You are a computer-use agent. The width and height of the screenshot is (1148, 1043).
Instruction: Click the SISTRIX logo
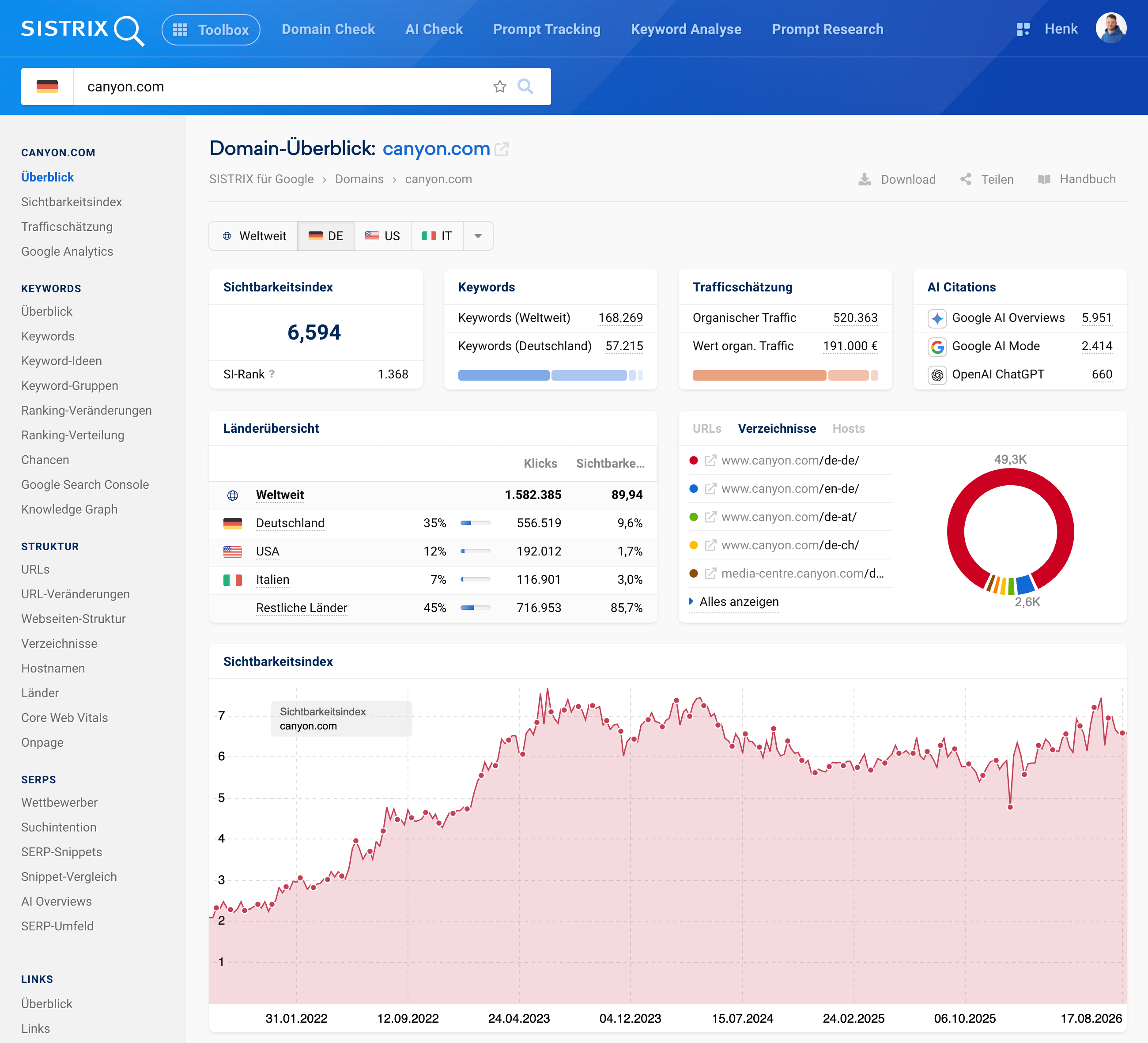click(83, 30)
